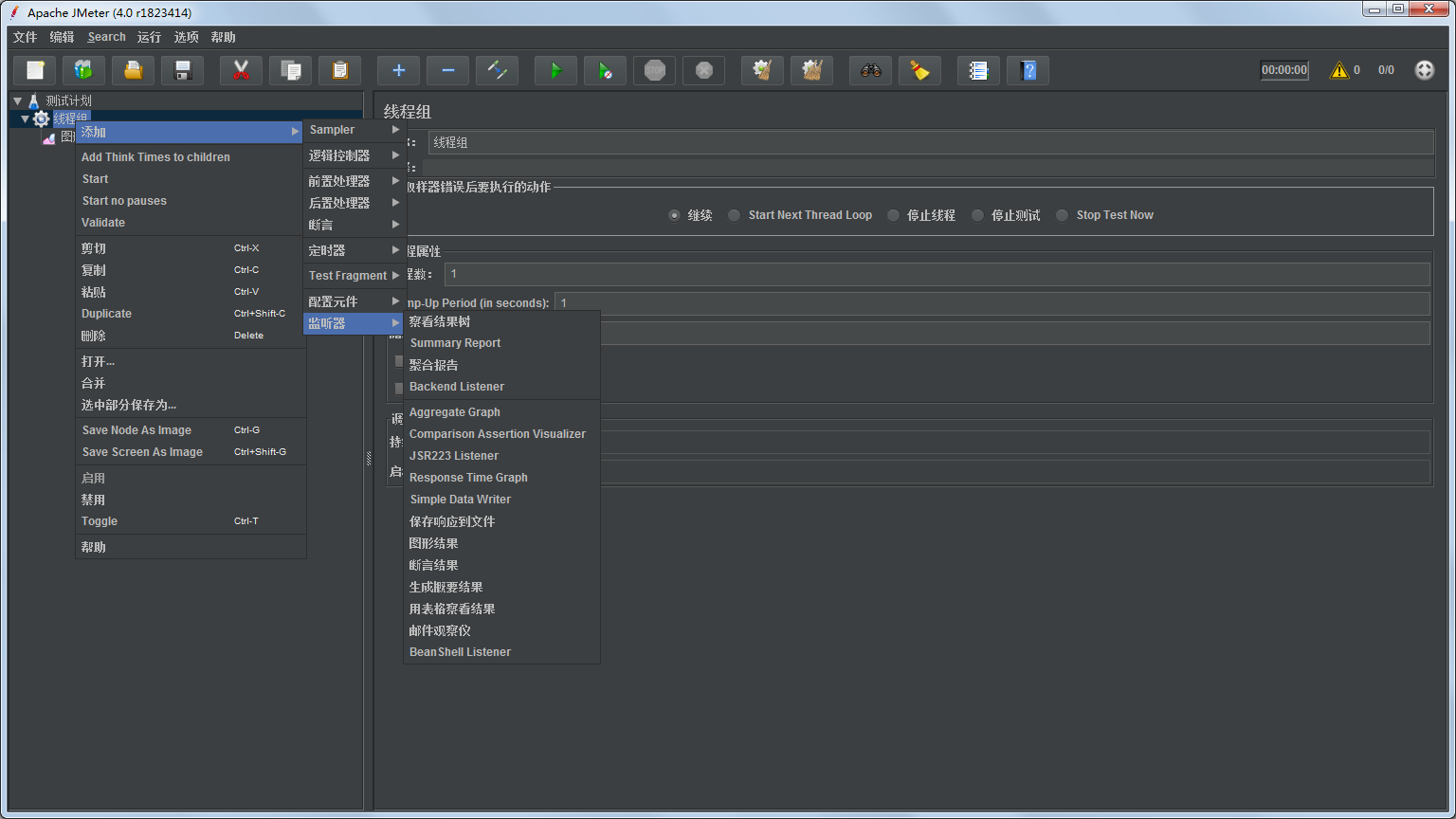Collapse the 测试计划 tree node

[x=17, y=100]
